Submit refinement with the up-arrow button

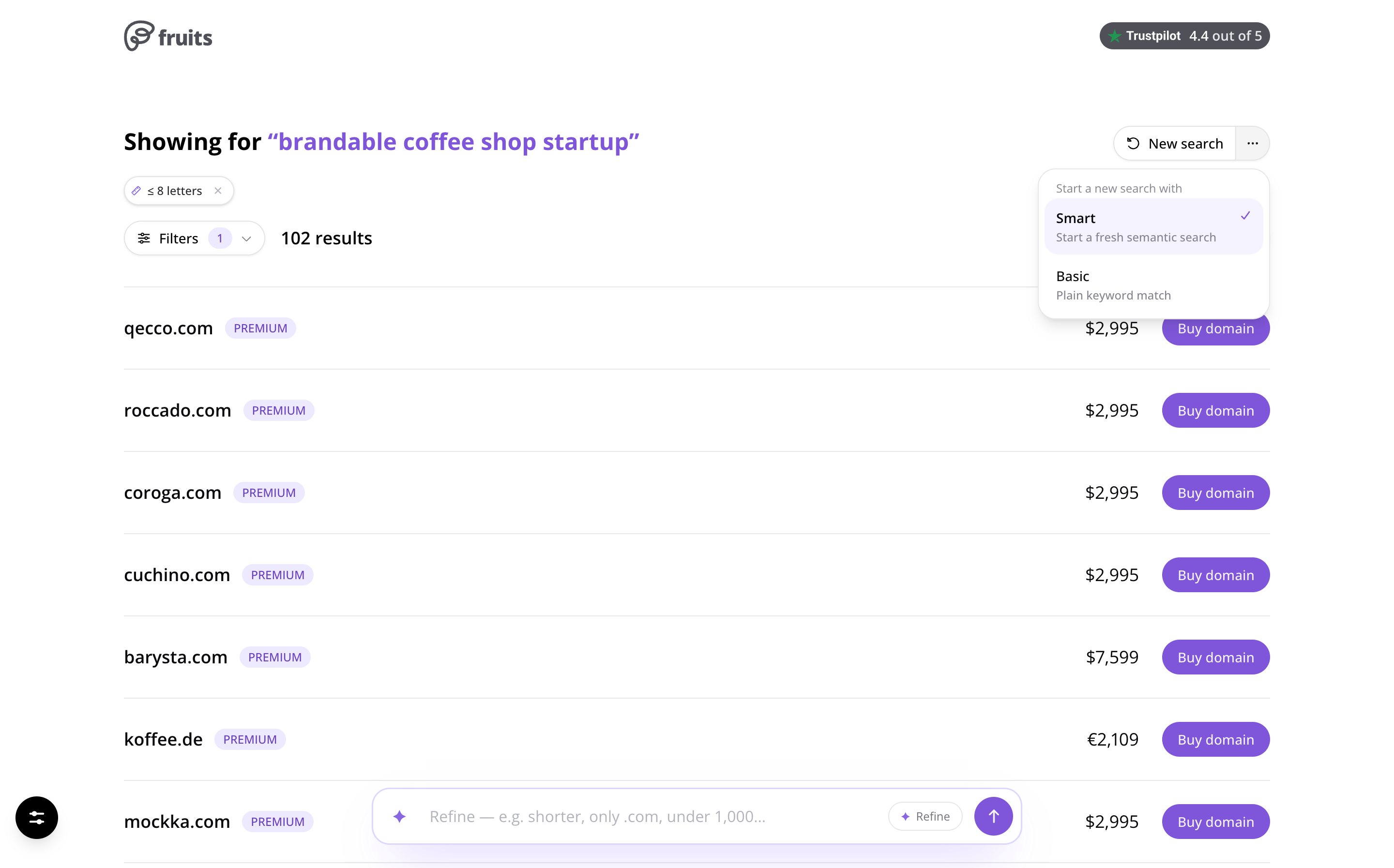pos(993,816)
